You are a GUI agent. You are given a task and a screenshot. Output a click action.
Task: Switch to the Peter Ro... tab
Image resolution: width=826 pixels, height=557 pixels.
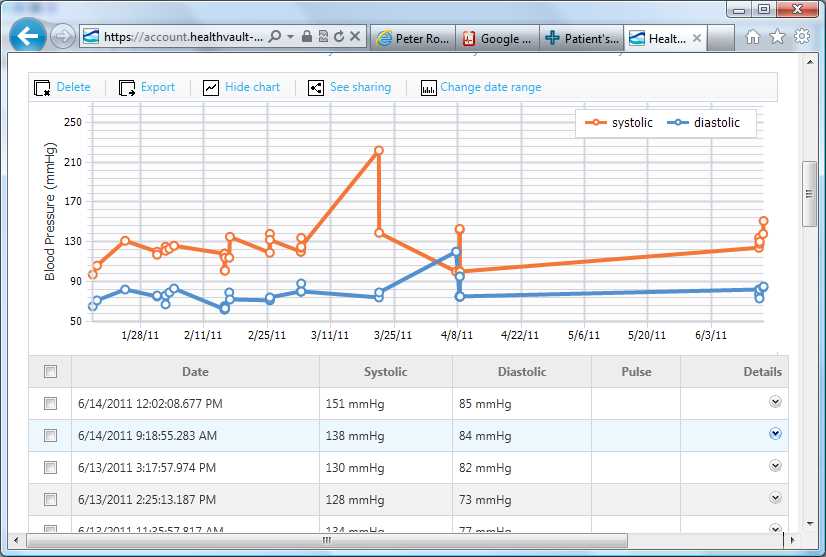click(412, 38)
